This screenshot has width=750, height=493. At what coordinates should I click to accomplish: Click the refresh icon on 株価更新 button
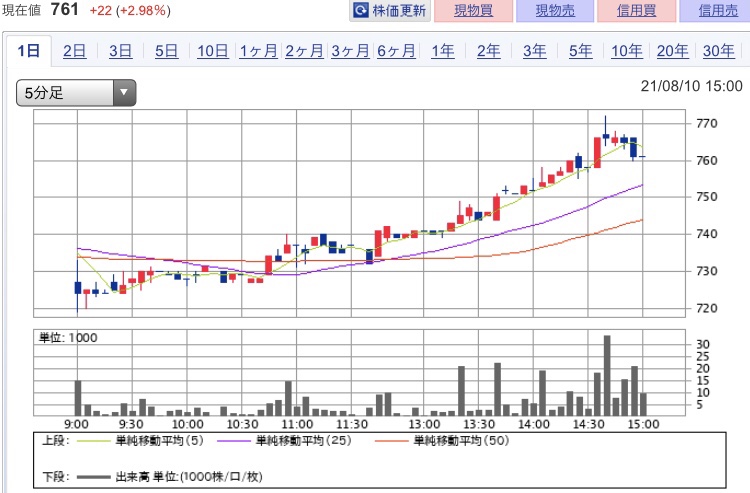click(361, 10)
